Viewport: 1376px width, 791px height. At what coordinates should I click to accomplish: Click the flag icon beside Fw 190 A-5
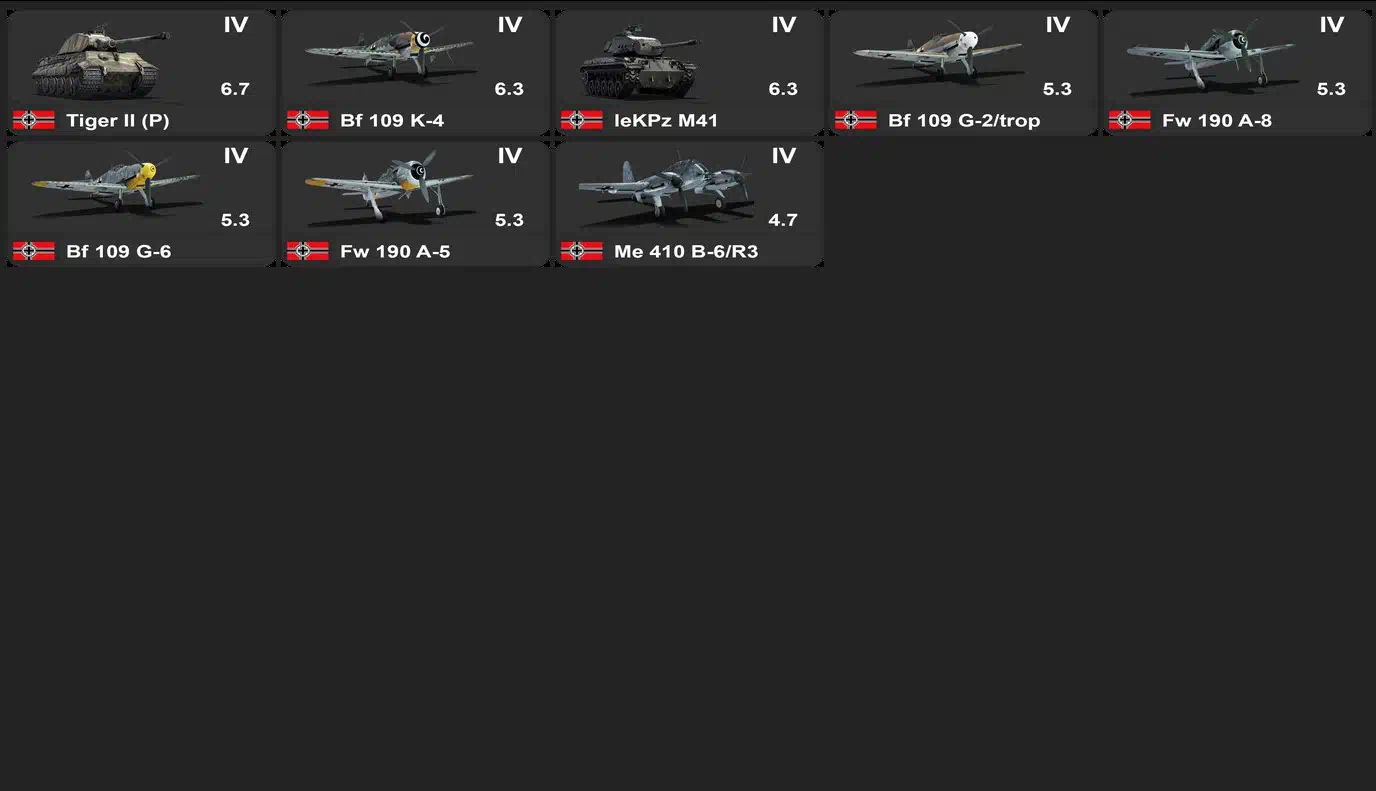[x=308, y=251]
